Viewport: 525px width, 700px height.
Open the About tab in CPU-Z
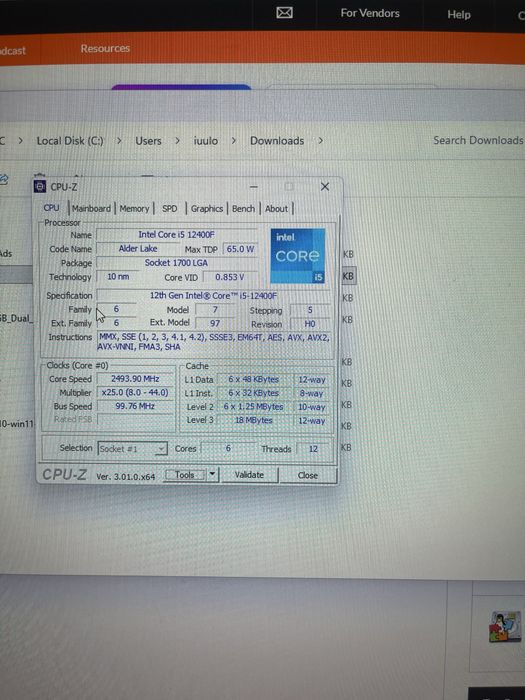coord(276,208)
